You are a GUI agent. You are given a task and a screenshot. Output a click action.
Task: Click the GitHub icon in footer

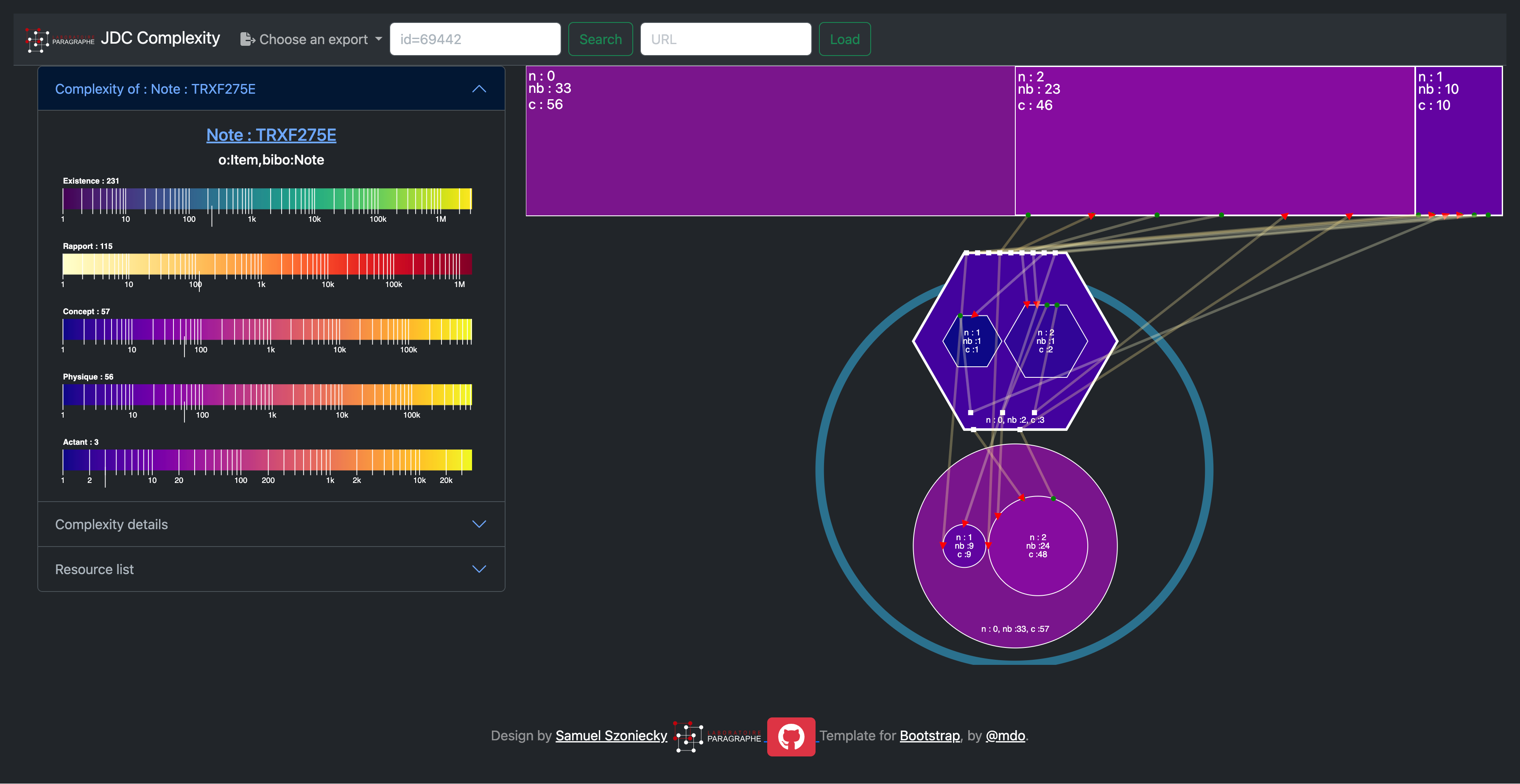click(x=791, y=736)
